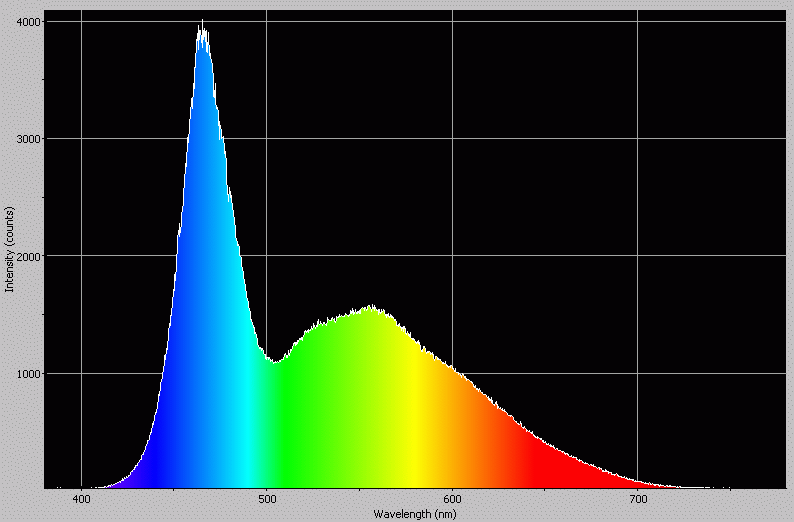Click the 3000 intensity axis label
Screen dimensions: 794x522
28,139
